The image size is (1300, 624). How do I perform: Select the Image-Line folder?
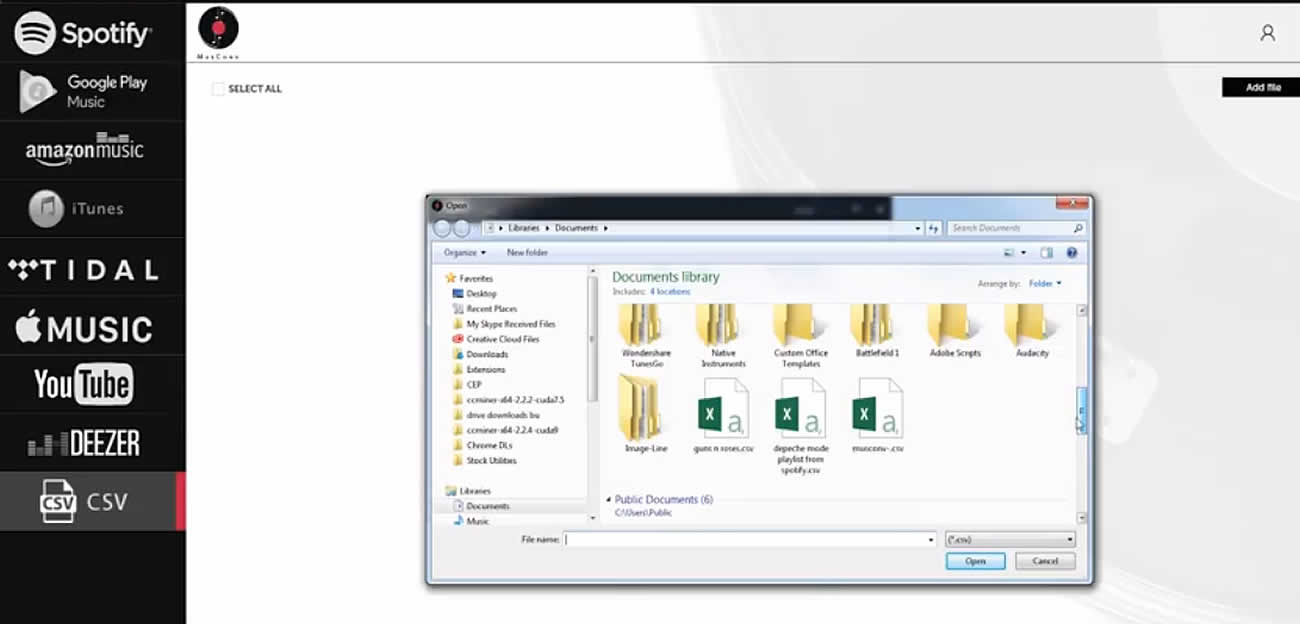pyautogui.click(x=646, y=414)
